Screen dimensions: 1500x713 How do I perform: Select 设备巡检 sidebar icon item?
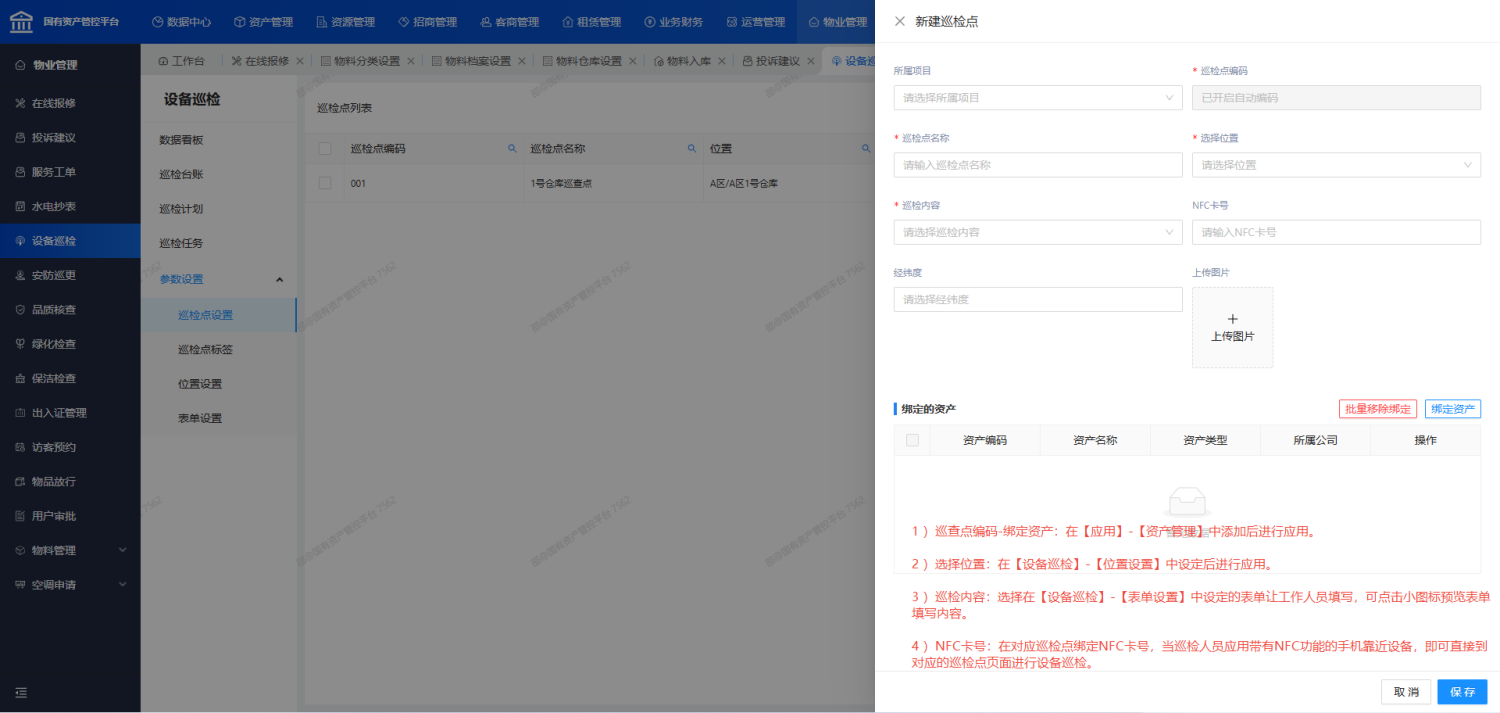[70, 241]
